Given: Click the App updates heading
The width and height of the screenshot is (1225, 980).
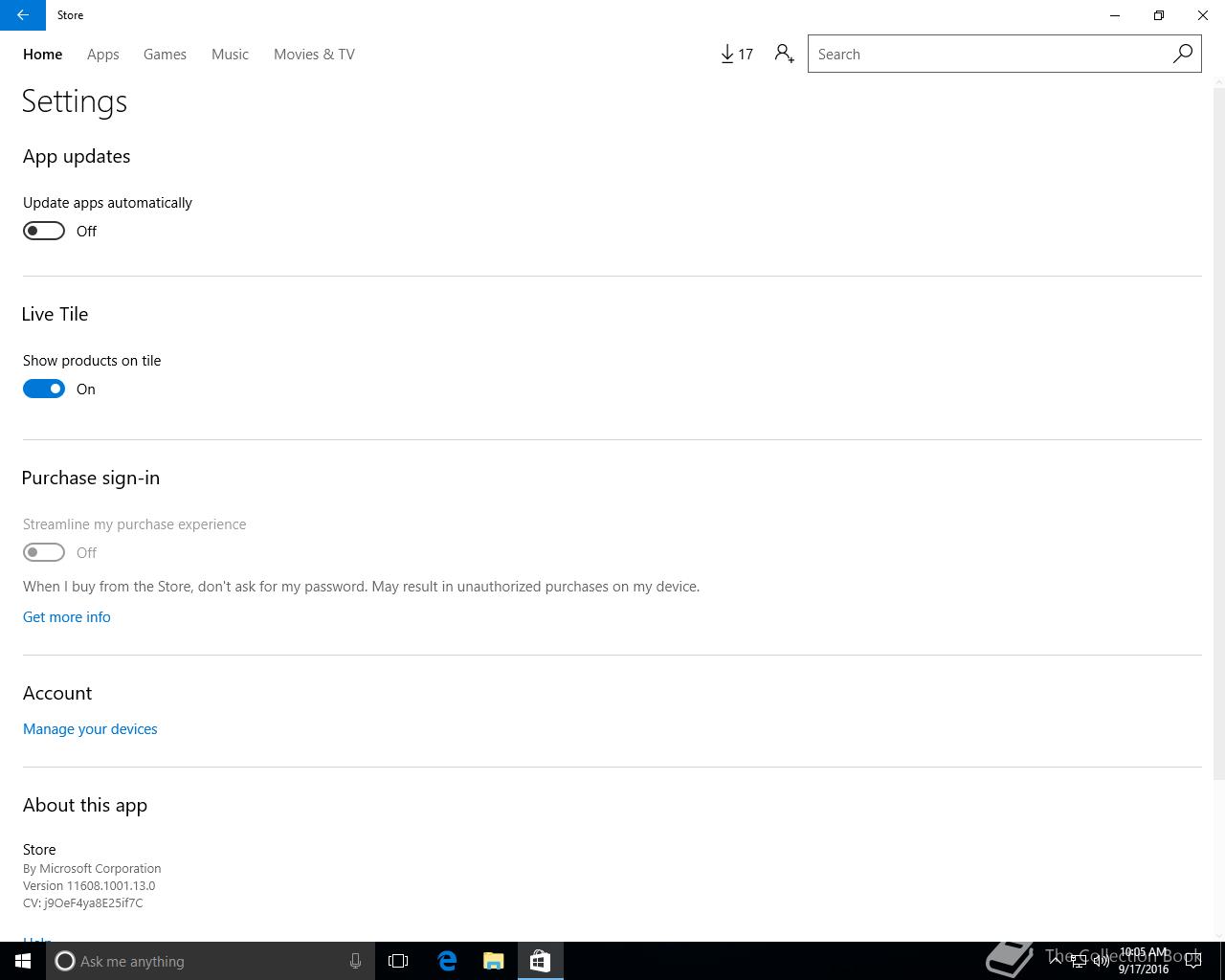Looking at the screenshot, I should tap(77, 157).
